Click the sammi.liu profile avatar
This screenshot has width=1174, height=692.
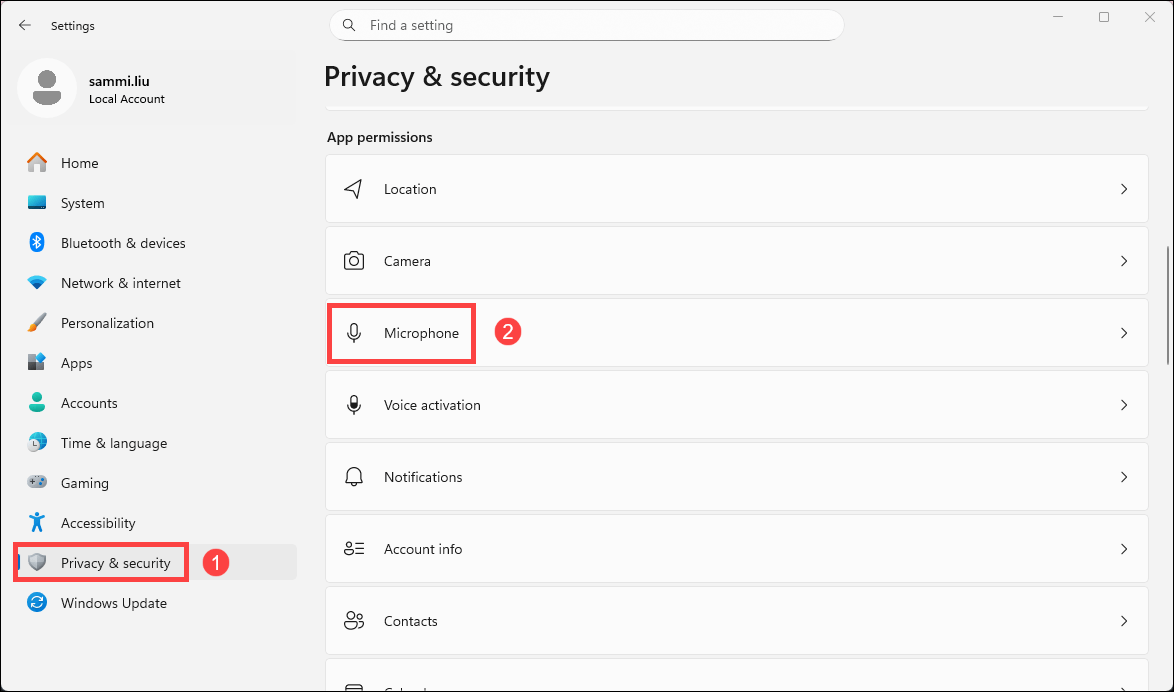coord(46,88)
